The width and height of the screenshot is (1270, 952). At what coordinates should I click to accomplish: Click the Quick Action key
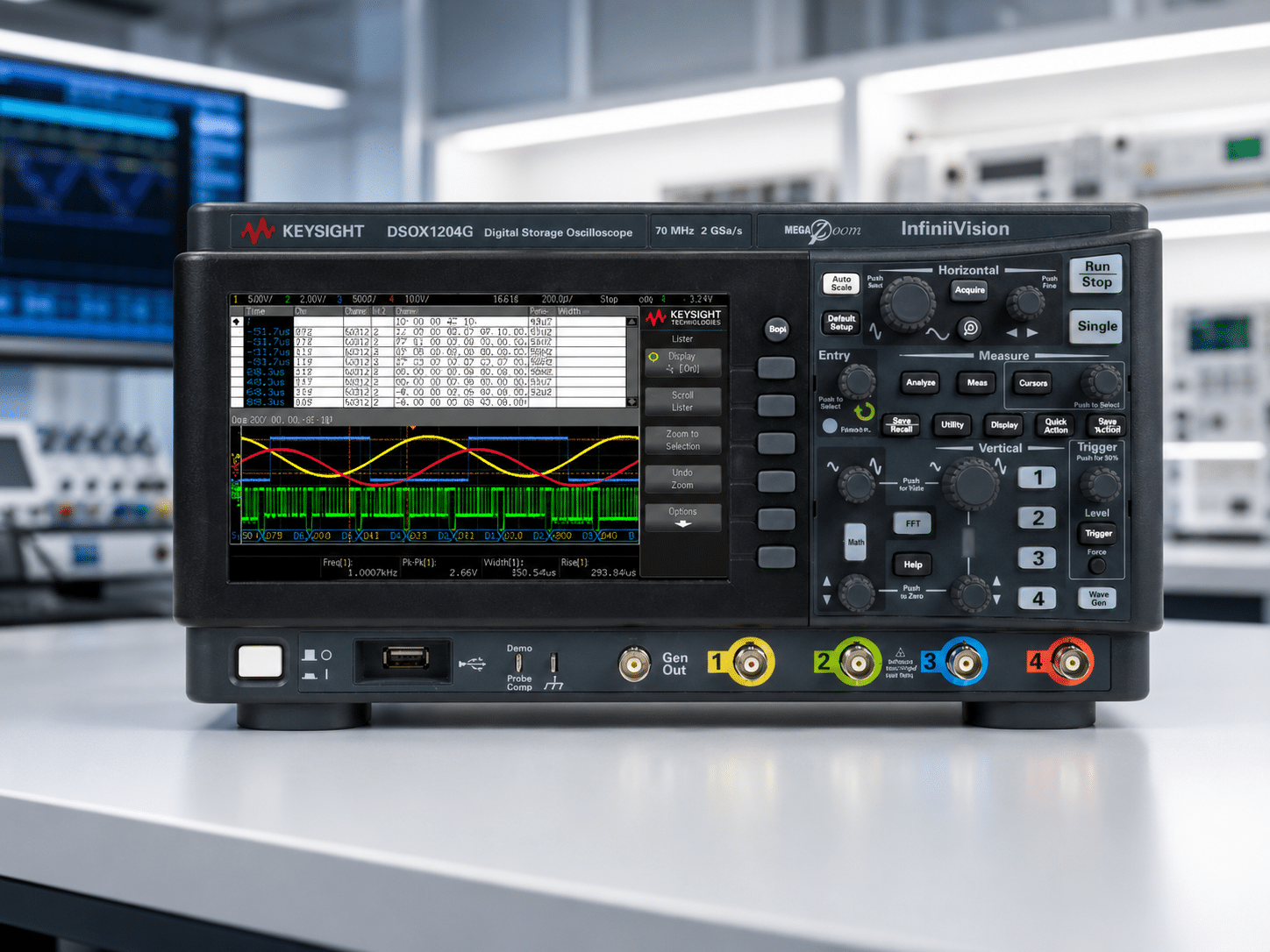(x=1056, y=426)
